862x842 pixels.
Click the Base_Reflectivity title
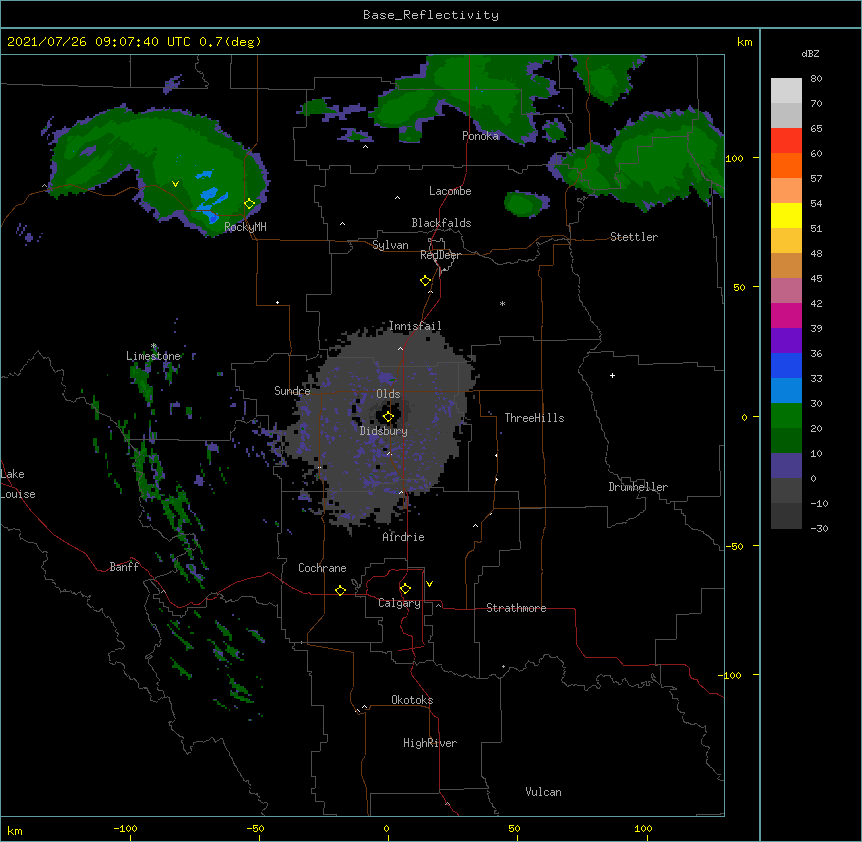431,15
